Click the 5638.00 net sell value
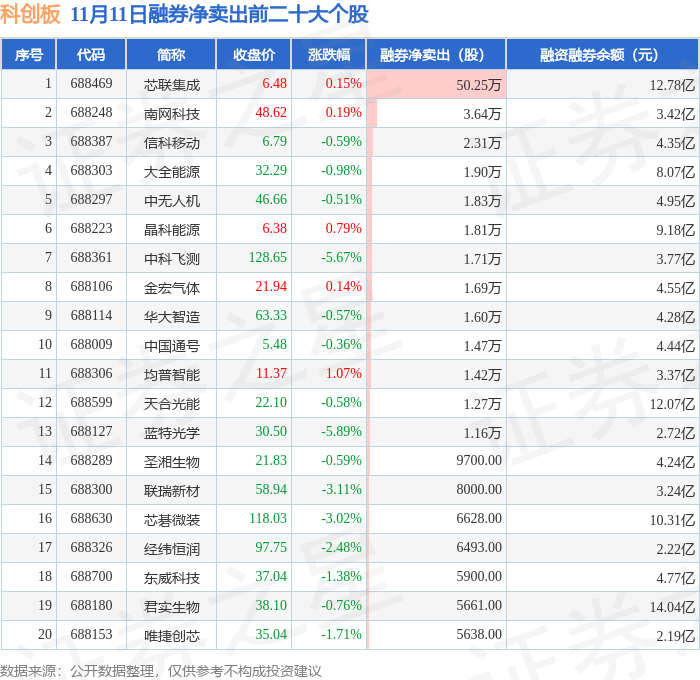The width and height of the screenshot is (700, 680). pyautogui.click(x=479, y=635)
